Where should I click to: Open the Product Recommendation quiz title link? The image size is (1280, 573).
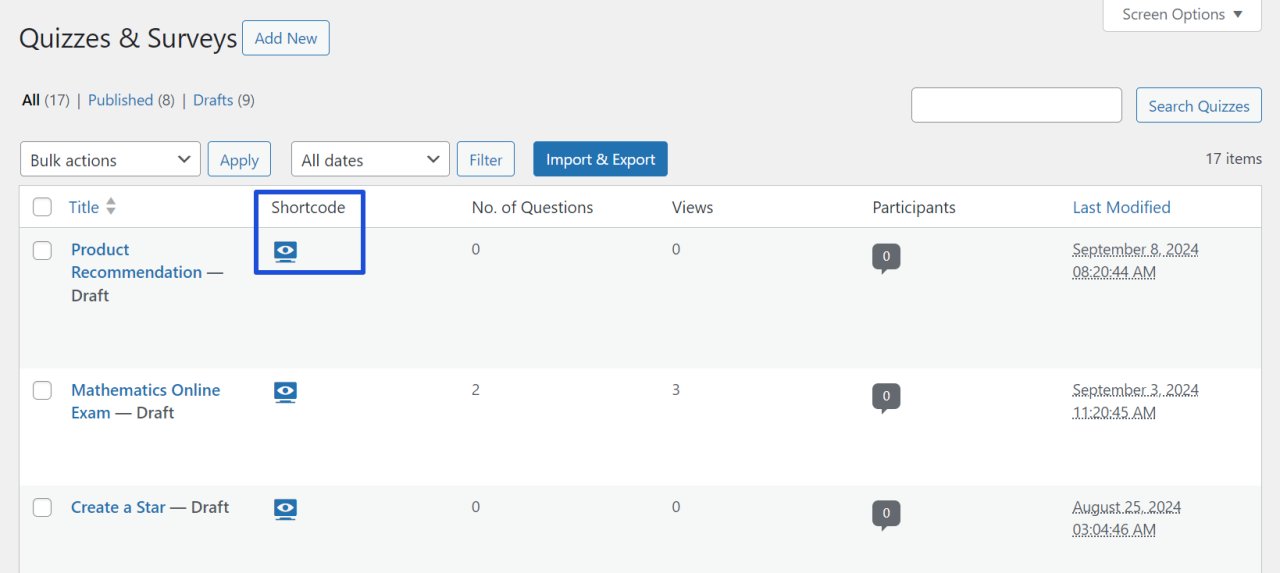click(x=136, y=261)
